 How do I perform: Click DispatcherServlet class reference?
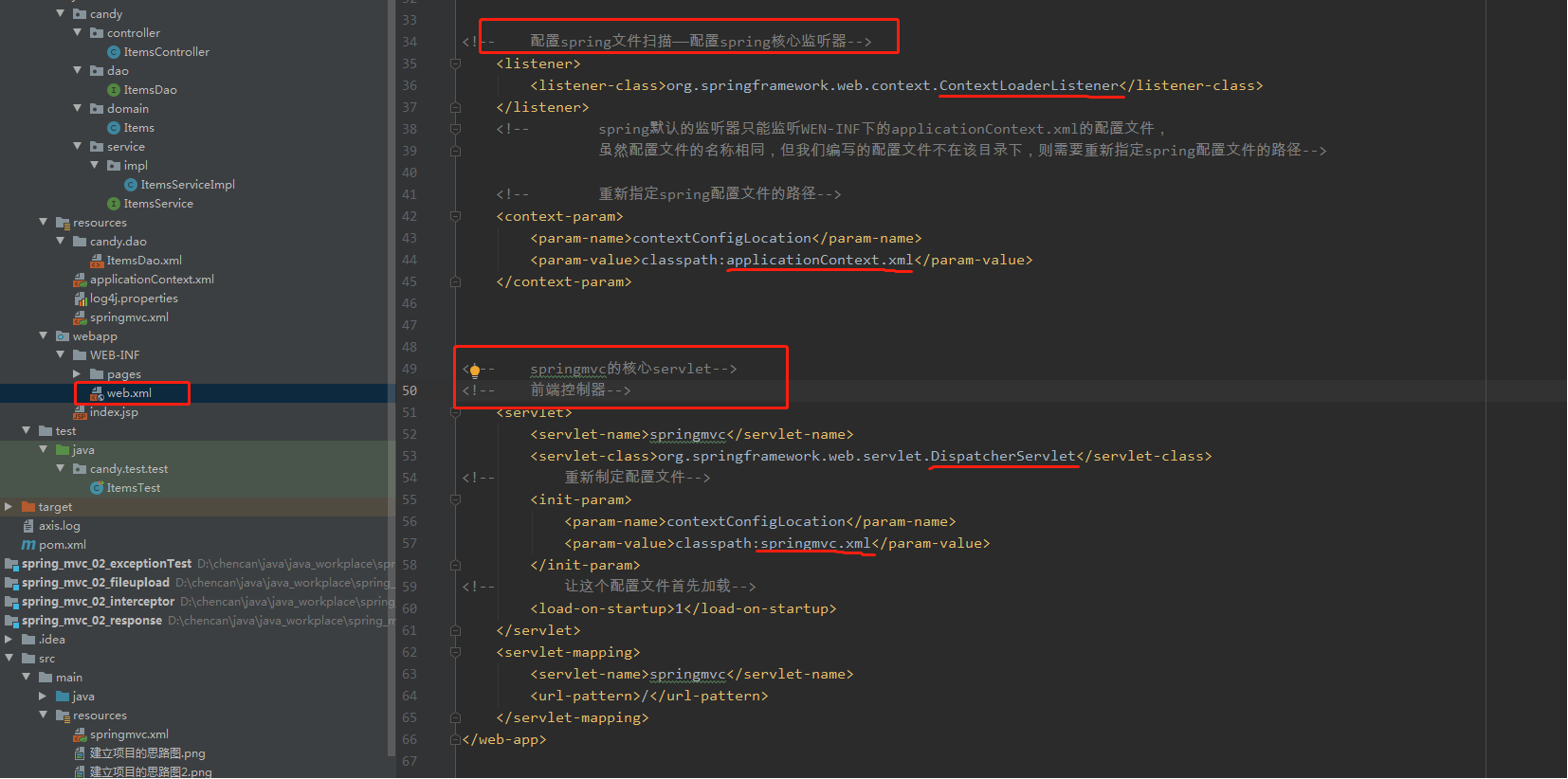pyautogui.click(x=1003, y=456)
